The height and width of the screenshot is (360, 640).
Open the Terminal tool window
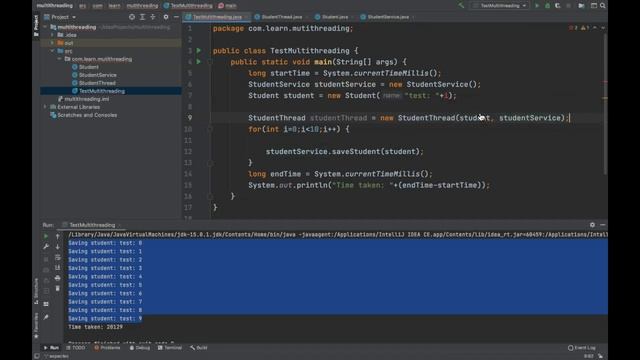click(170, 348)
